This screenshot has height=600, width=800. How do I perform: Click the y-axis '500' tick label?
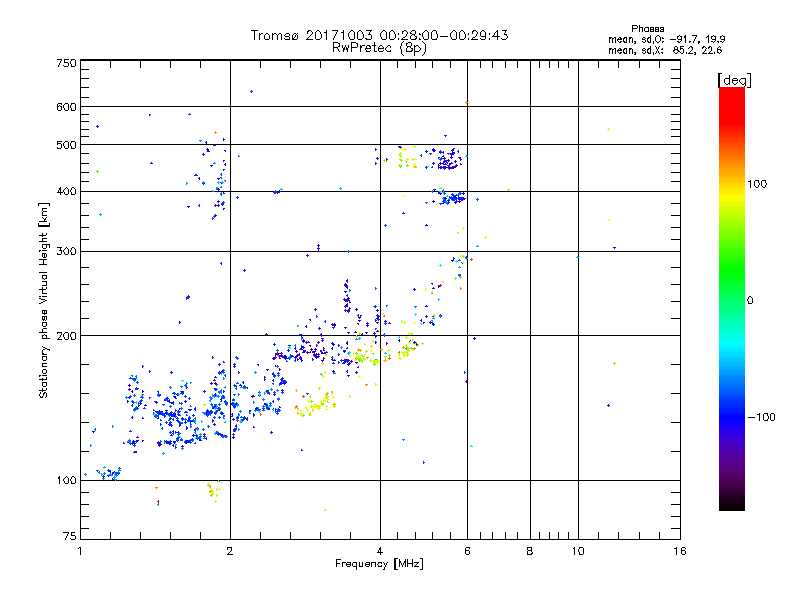[x=67, y=145]
